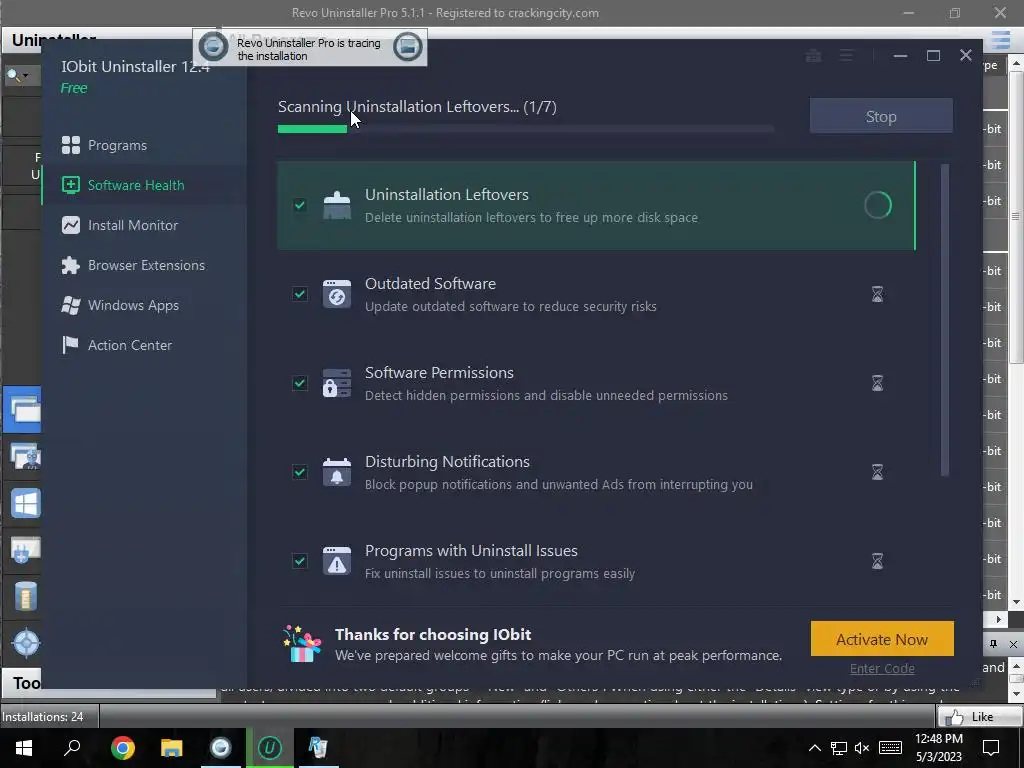Show hidden system tray icons
The width and height of the screenshot is (1024, 768).
point(814,748)
